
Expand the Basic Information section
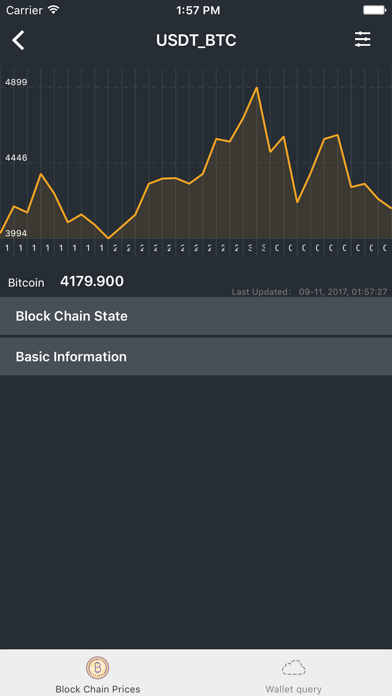coord(196,356)
